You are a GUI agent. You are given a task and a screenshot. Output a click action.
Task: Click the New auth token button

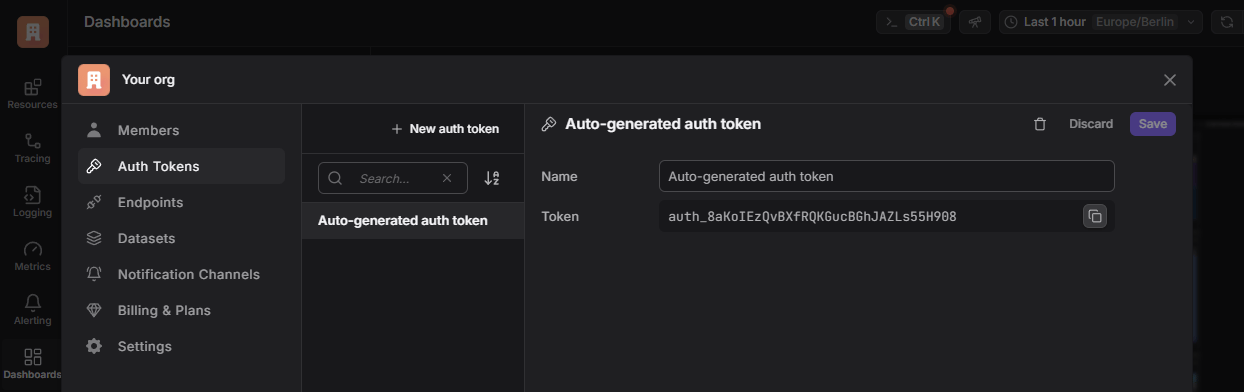(x=444, y=129)
